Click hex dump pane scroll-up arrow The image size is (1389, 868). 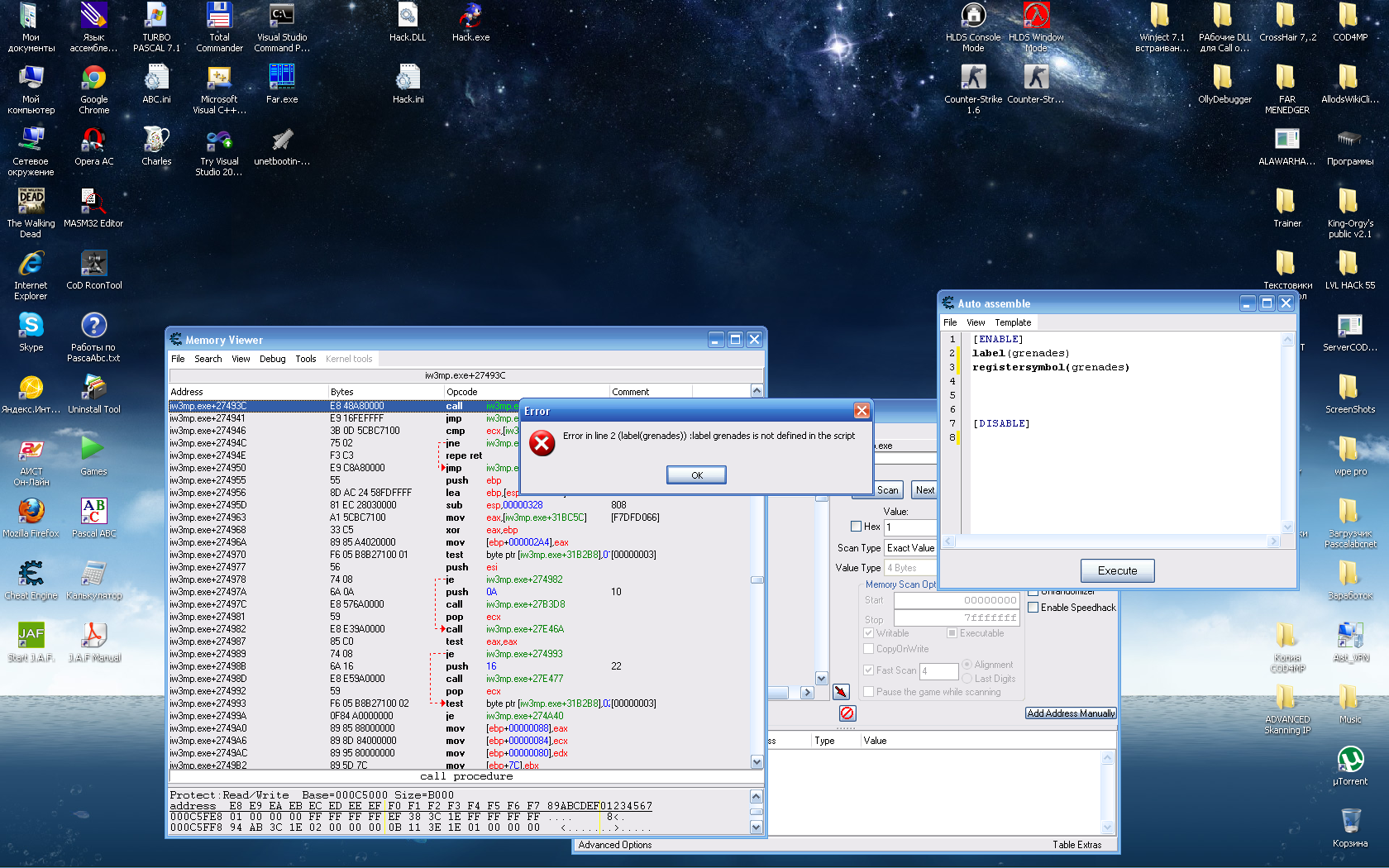point(756,796)
